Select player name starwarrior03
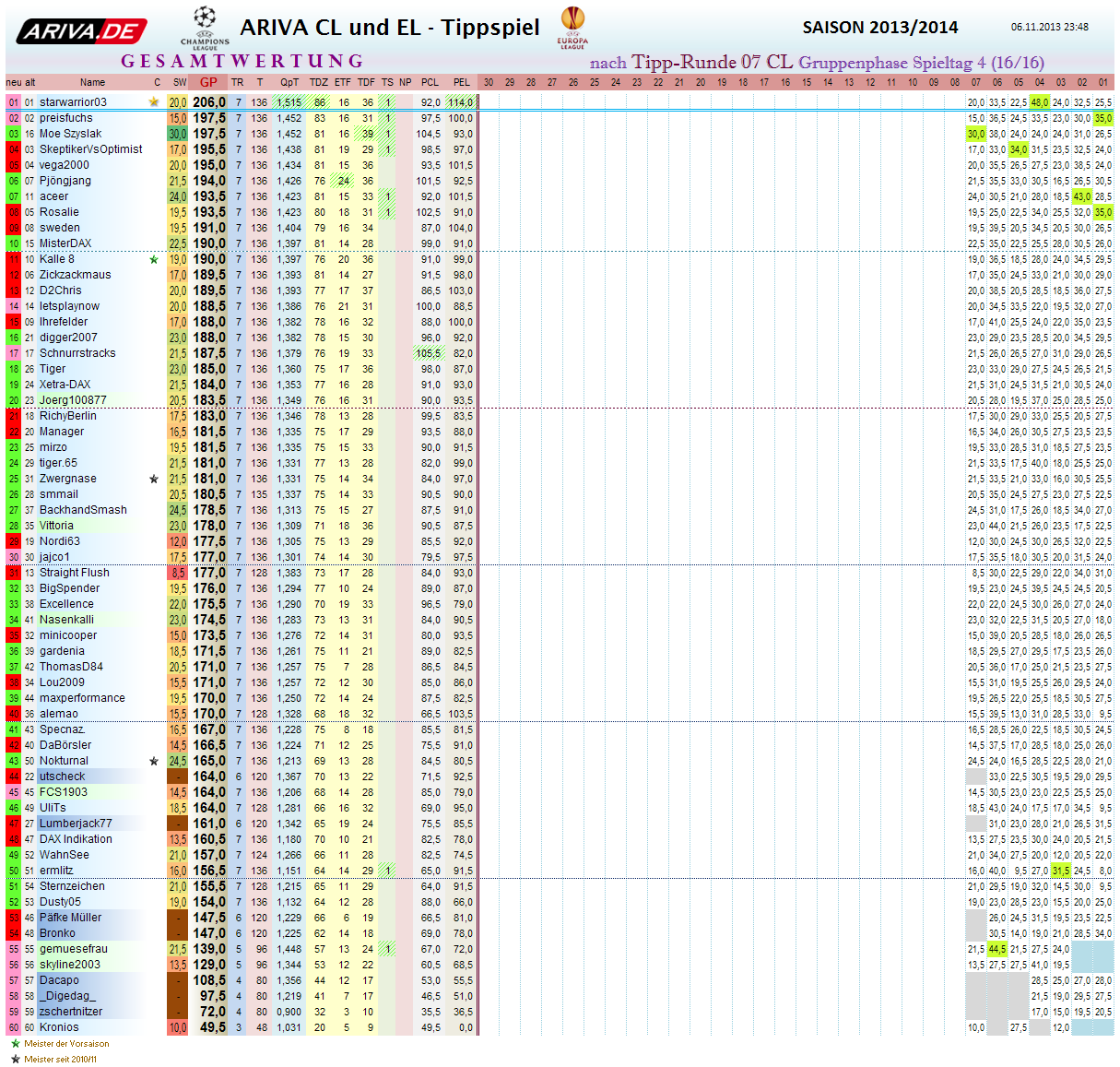The width and height of the screenshot is (1120, 1067). pyautogui.click(x=73, y=102)
